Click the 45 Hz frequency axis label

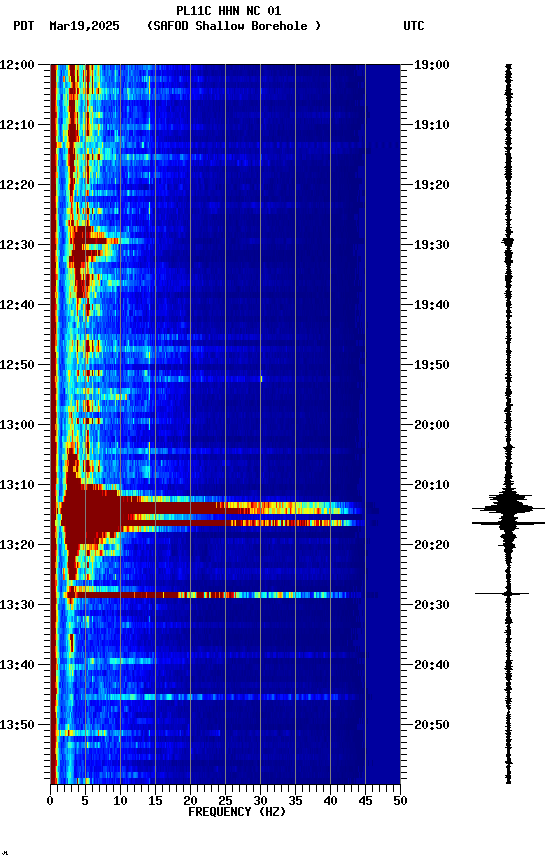(x=365, y=802)
